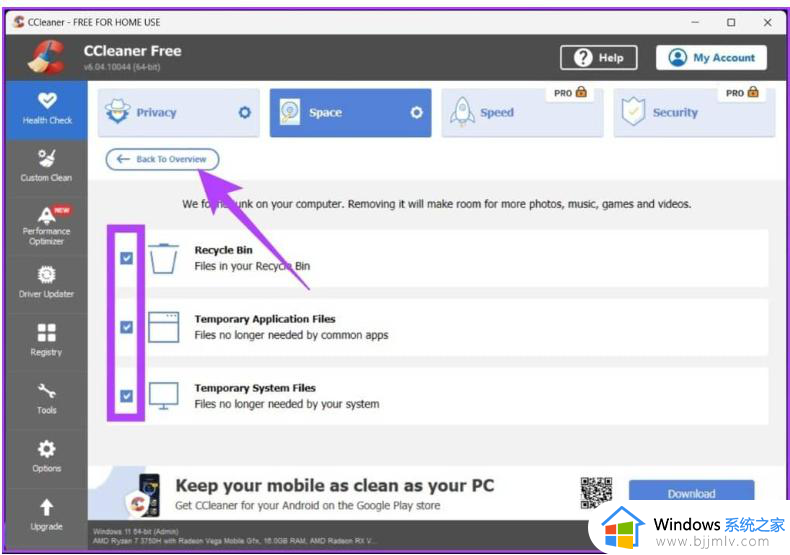Open Upgrade in sidebar

click(47, 515)
